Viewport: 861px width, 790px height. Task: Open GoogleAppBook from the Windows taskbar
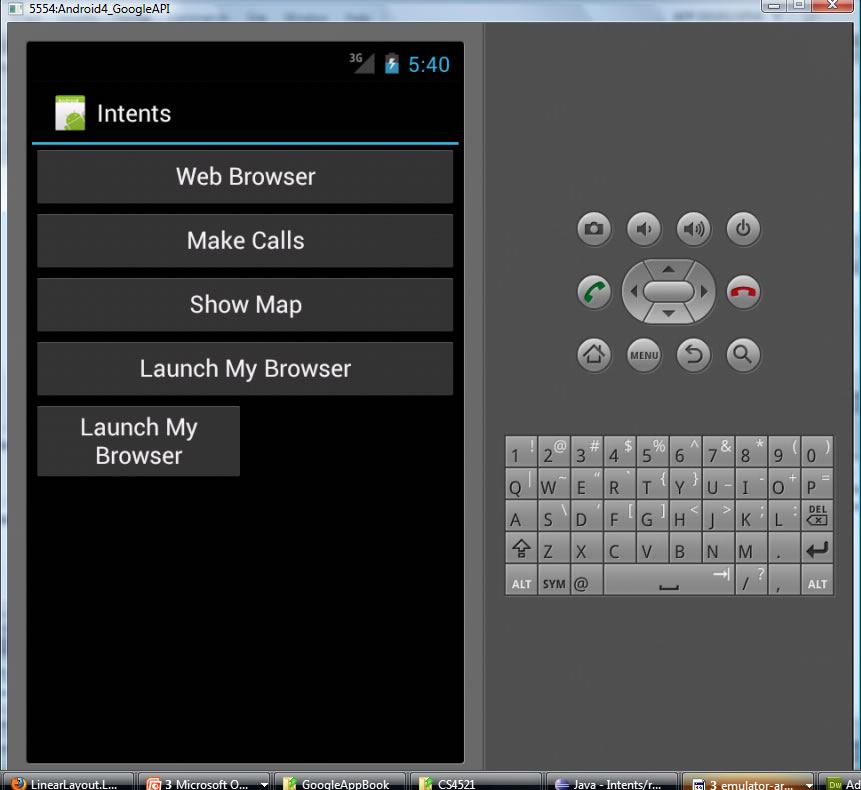click(338, 783)
